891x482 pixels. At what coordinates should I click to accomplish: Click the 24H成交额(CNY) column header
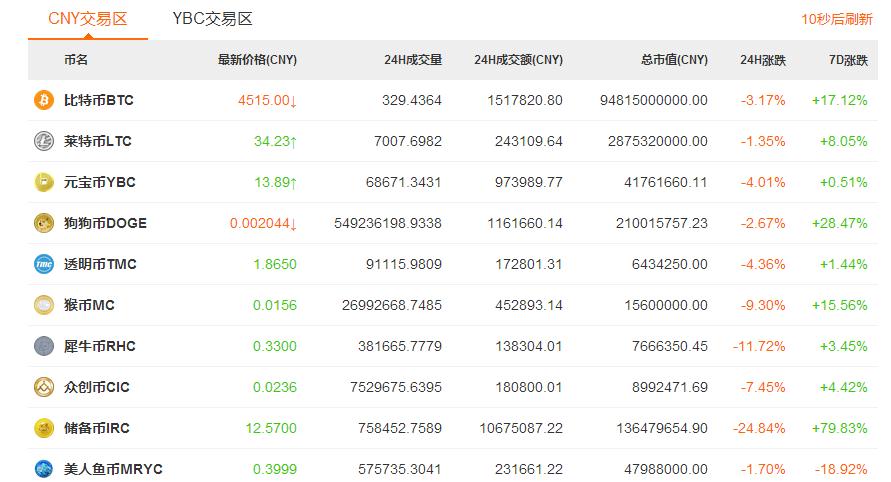pyautogui.click(x=518, y=60)
